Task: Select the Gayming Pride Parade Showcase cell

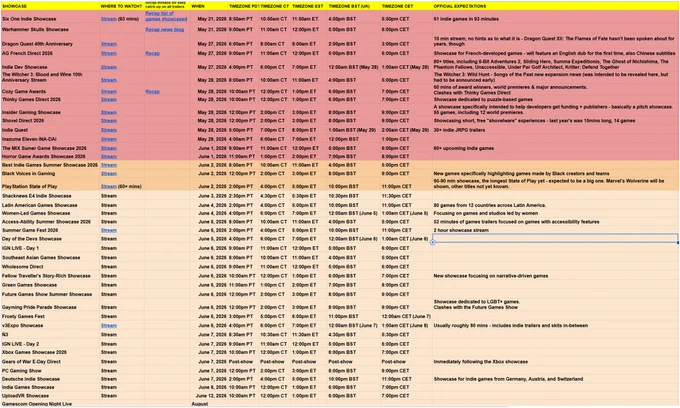Action: 50,307
